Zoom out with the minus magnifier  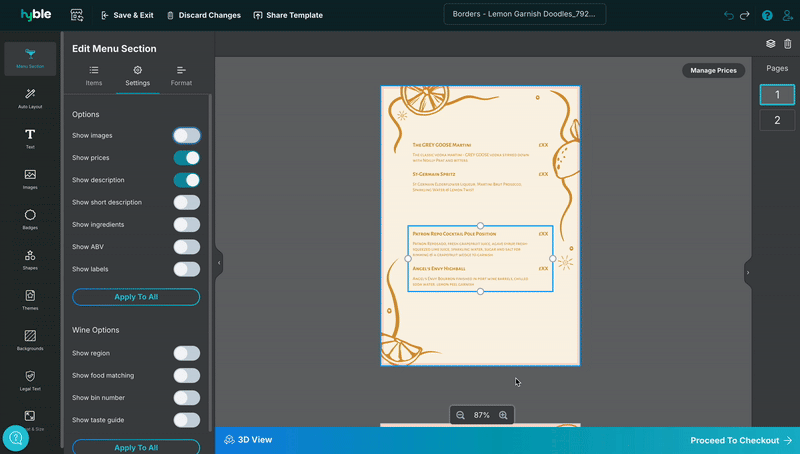click(460, 415)
